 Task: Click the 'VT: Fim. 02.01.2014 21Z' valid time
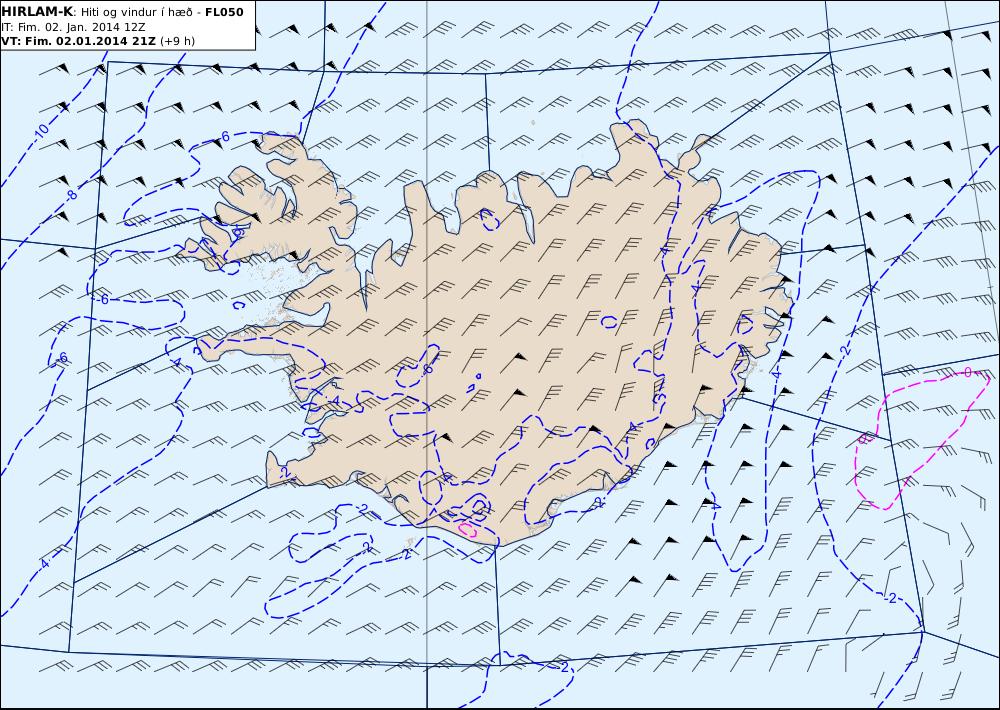click(78, 41)
